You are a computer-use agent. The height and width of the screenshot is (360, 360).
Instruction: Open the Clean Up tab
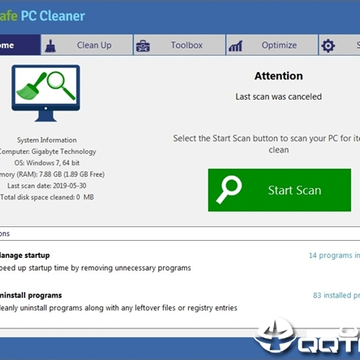(87, 45)
